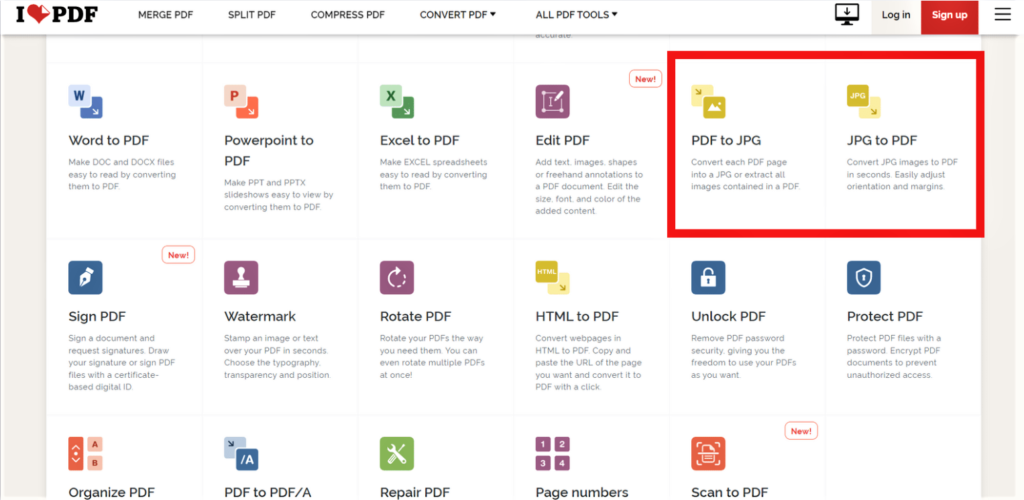Open the PDF to PDF/A icon
This screenshot has width=1024, height=500.
(x=241, y=454)
